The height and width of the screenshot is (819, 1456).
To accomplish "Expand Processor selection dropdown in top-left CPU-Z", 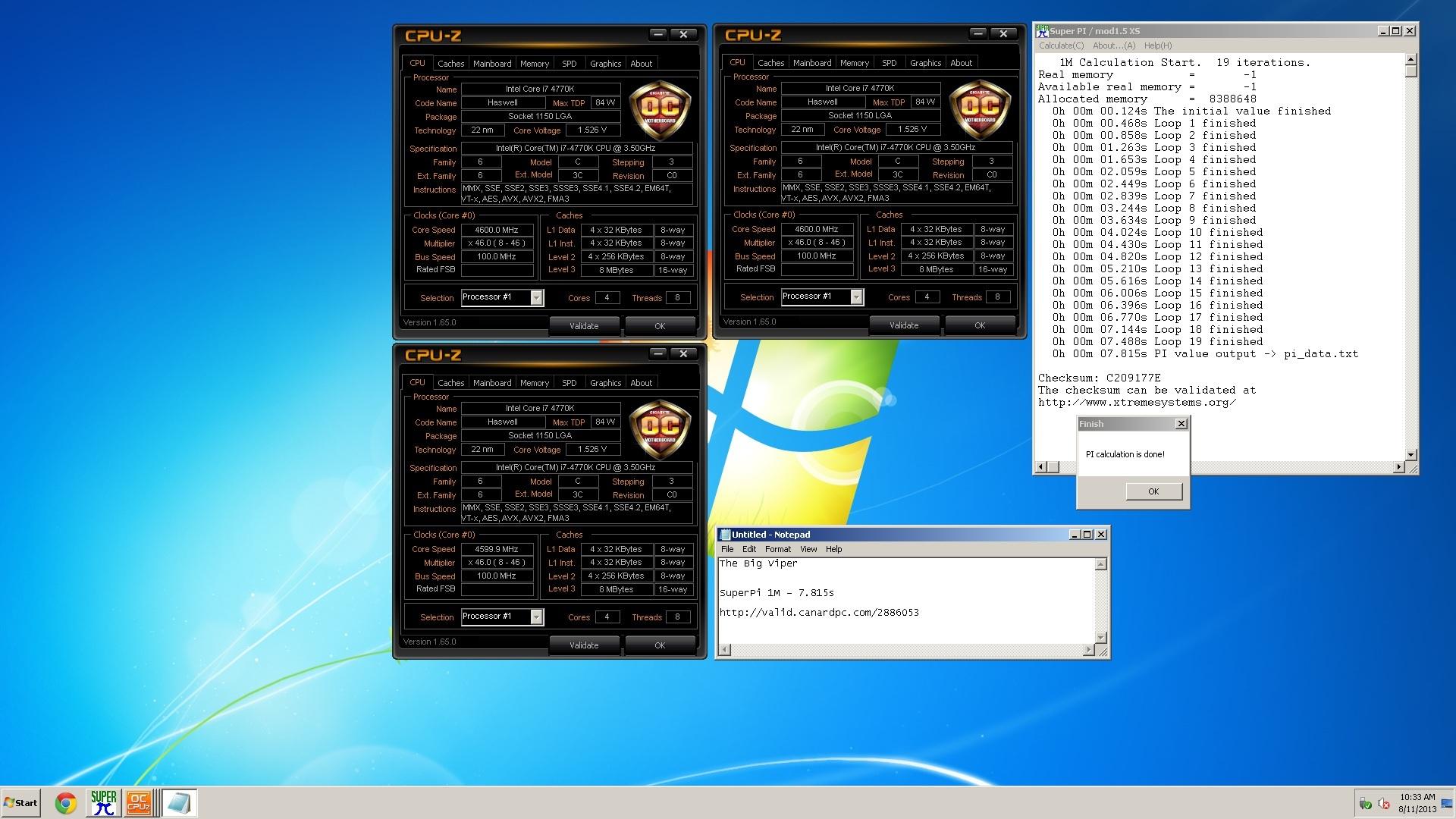I will click(536, 297).
